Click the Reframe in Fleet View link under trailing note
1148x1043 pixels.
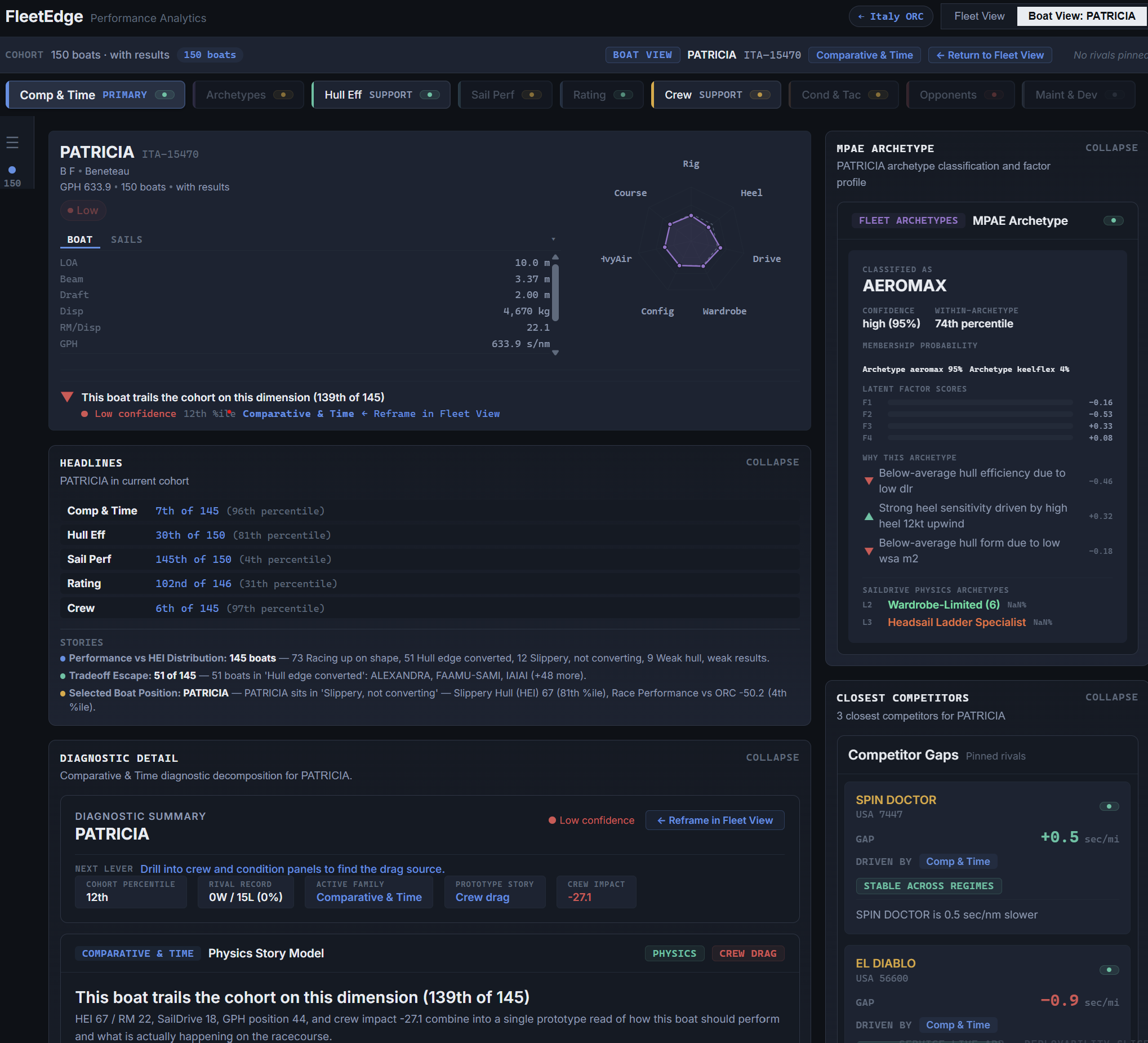coord(430,414)
